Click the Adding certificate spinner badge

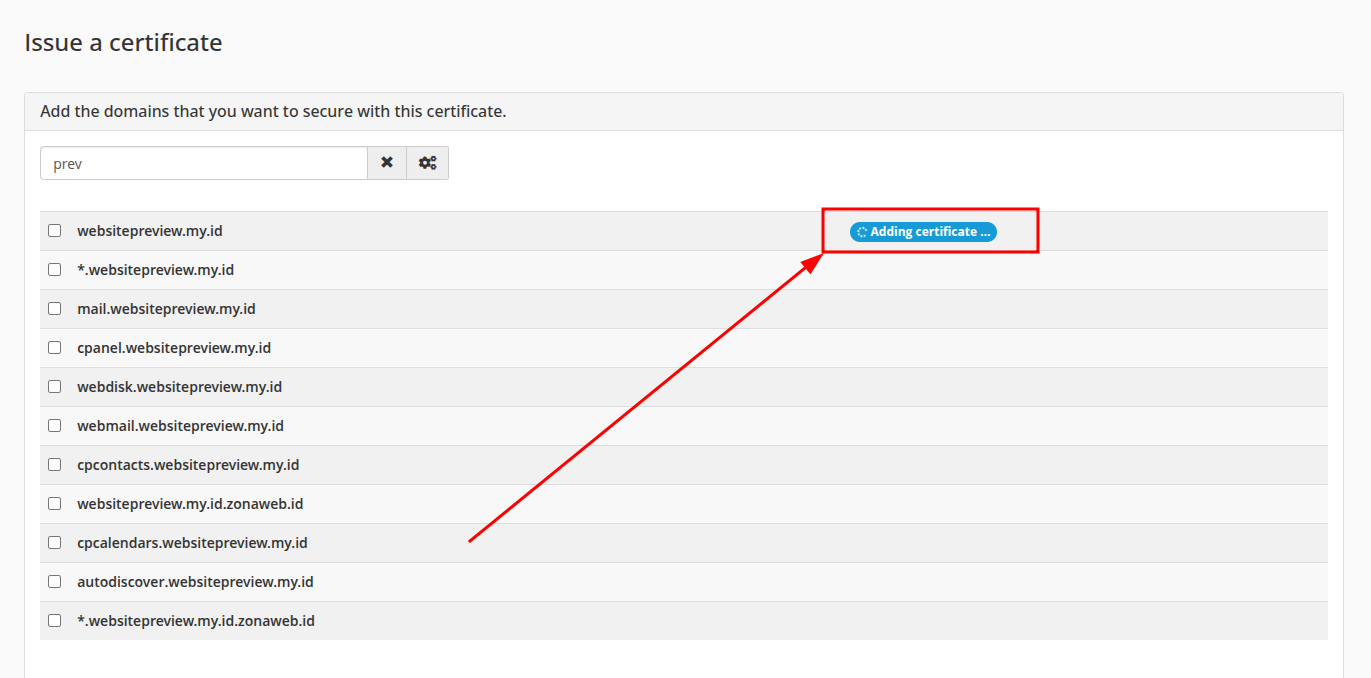point(923,232)
